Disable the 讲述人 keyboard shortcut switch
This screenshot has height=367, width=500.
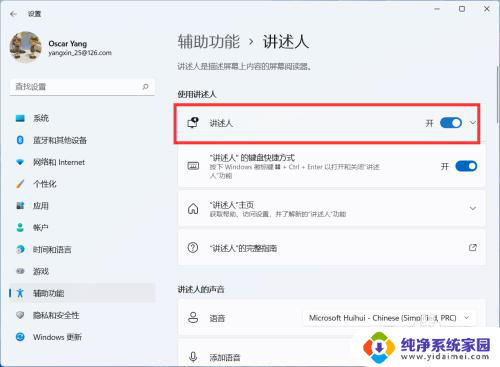(x=466, y=166)
